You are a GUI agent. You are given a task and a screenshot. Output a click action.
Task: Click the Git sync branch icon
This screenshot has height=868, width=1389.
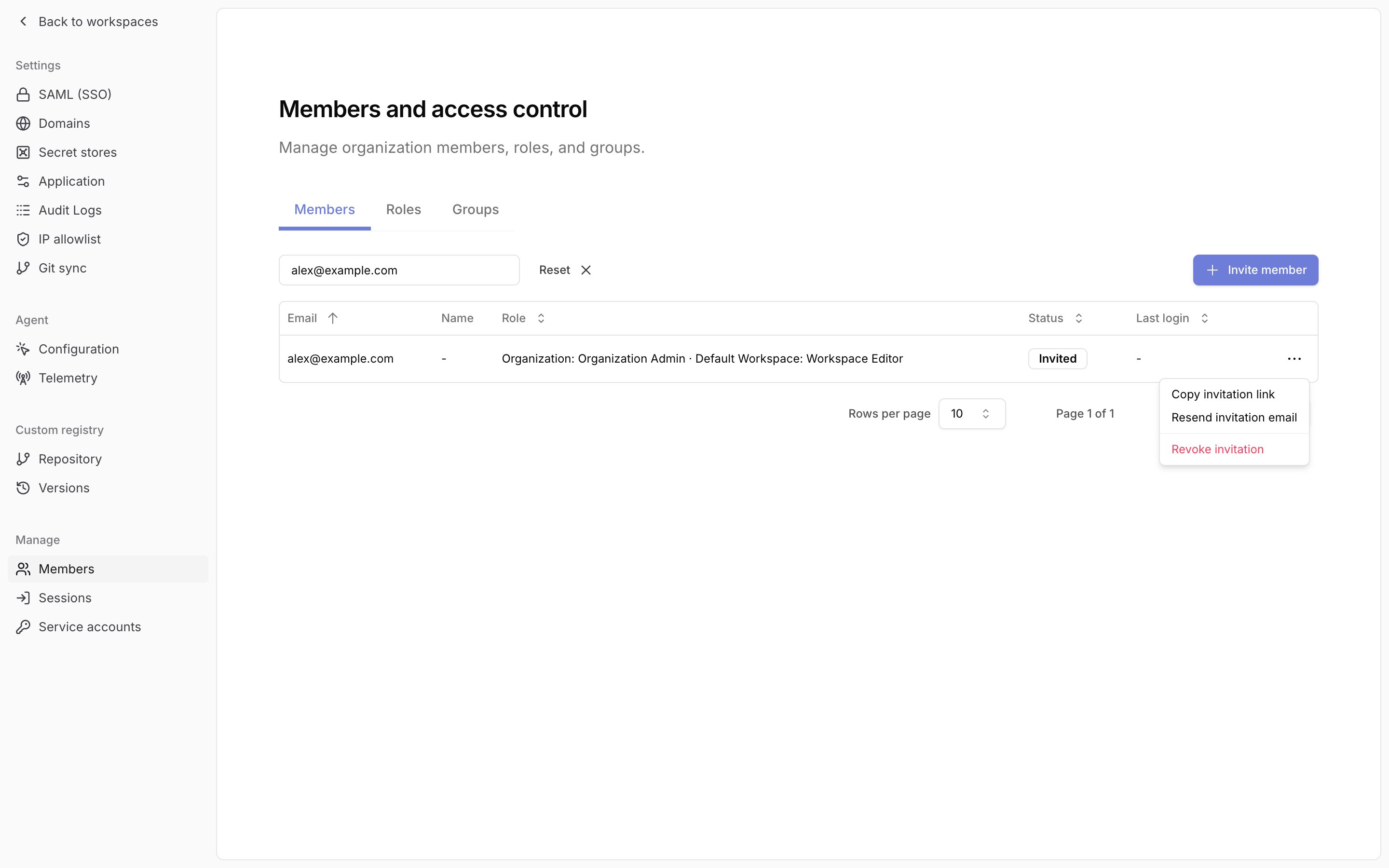pyautogui.click(x=23, y=268)
